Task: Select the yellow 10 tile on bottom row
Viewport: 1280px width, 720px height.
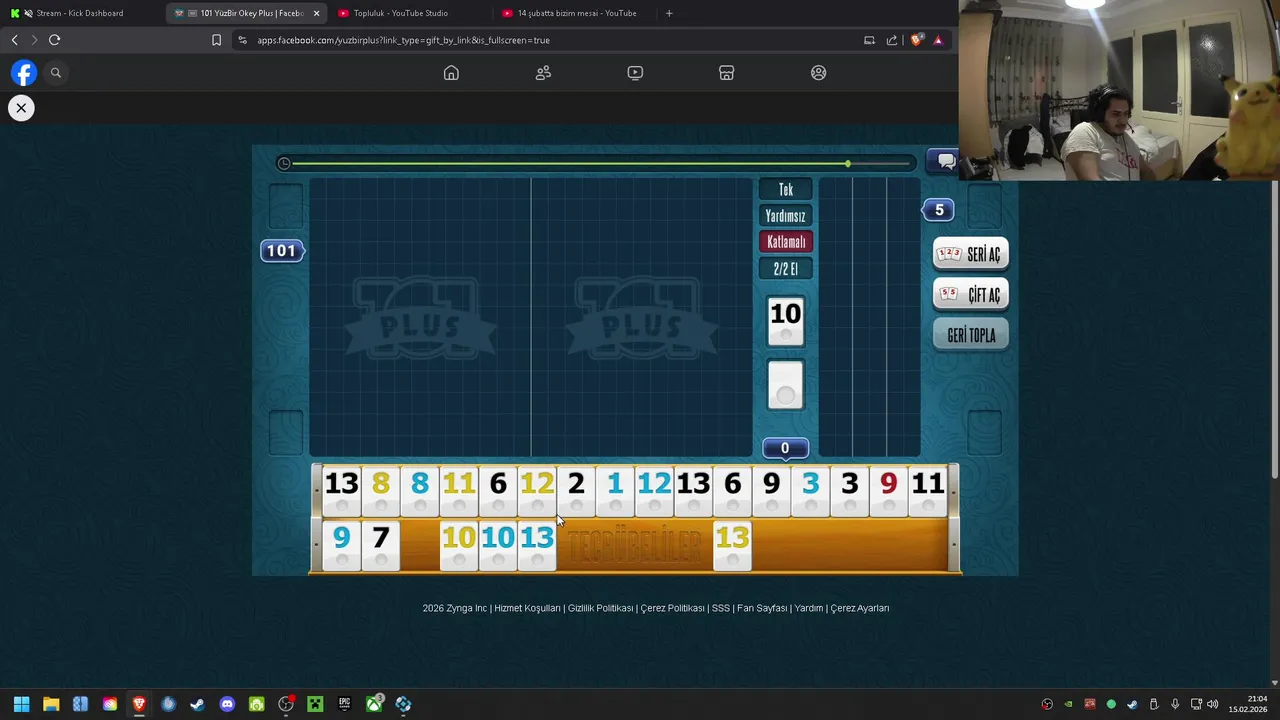Action: 459,546
